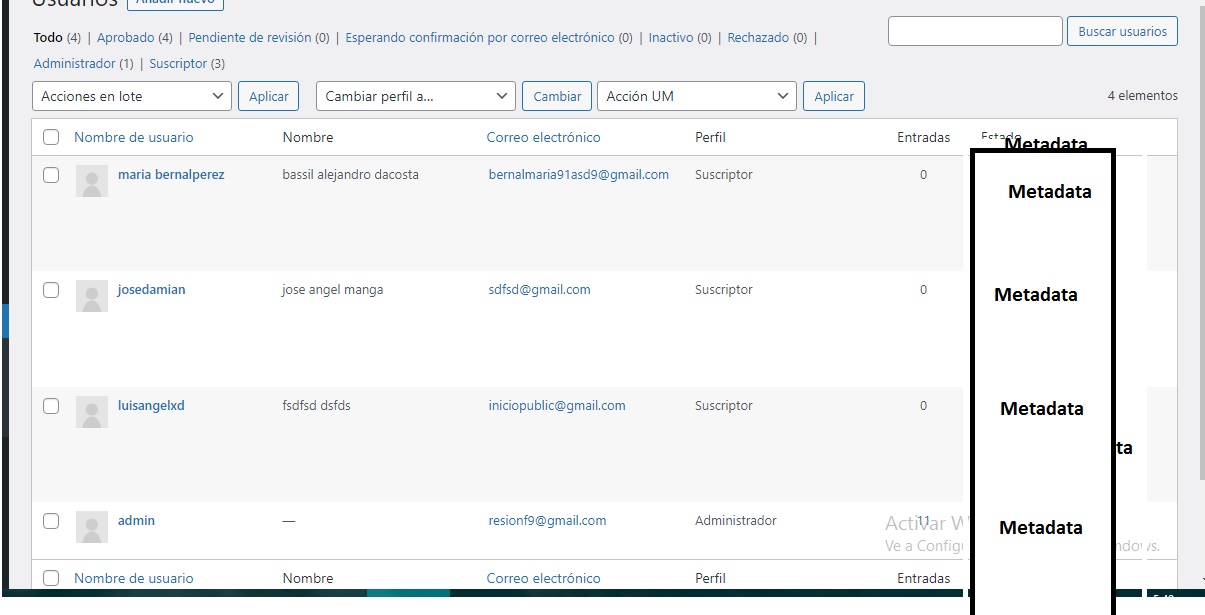This screenshot has width=1205, height=615.
Task: Click the resionf9@gmail.com email link
Action: [x=547, y=521]
